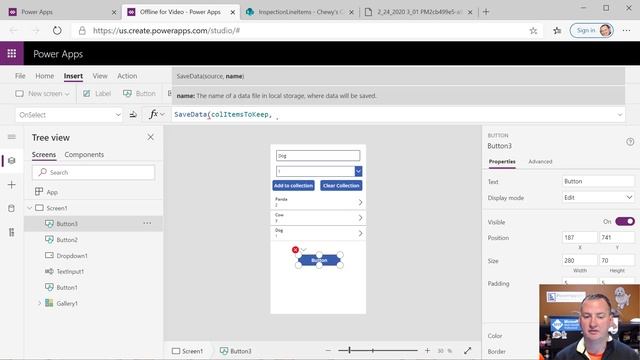The height and width of the screenshot is (360, 640).
Task: Close the Tree view panel
Action: (x=151, y=137)
